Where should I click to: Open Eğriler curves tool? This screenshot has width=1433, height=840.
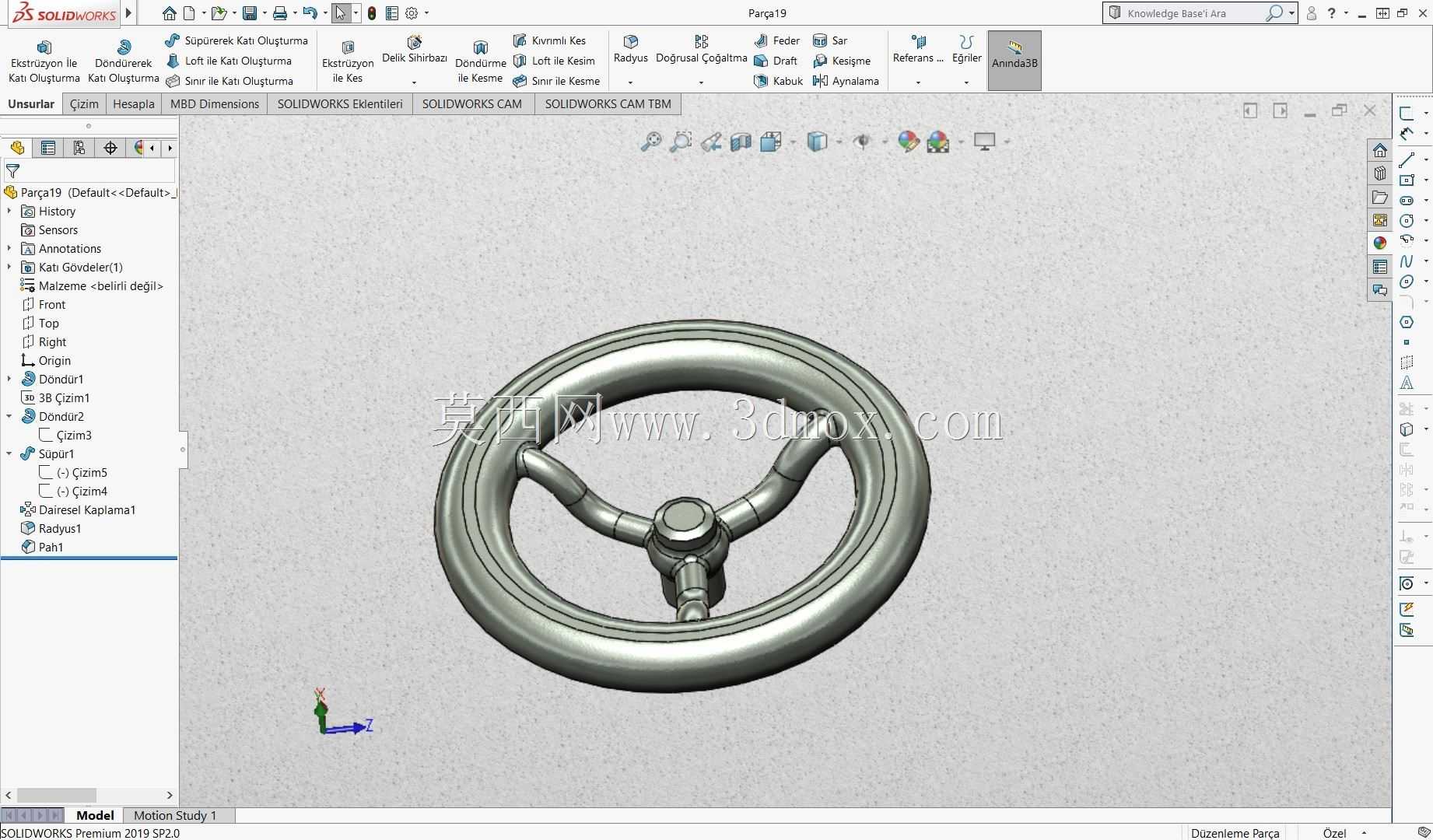coord(966,50)
